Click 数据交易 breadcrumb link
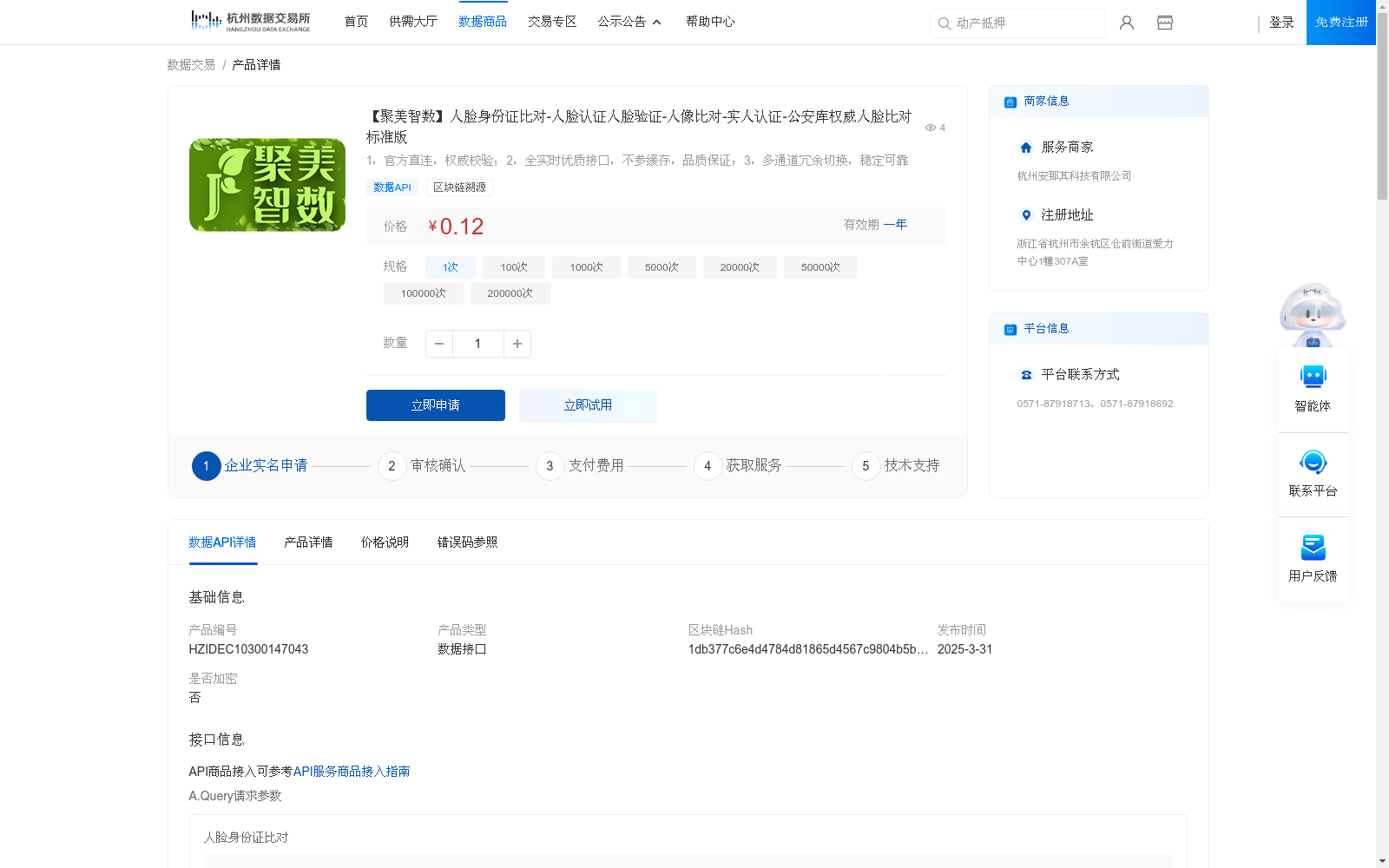This screenshot has width=1389, height=868. click(191, 65)
